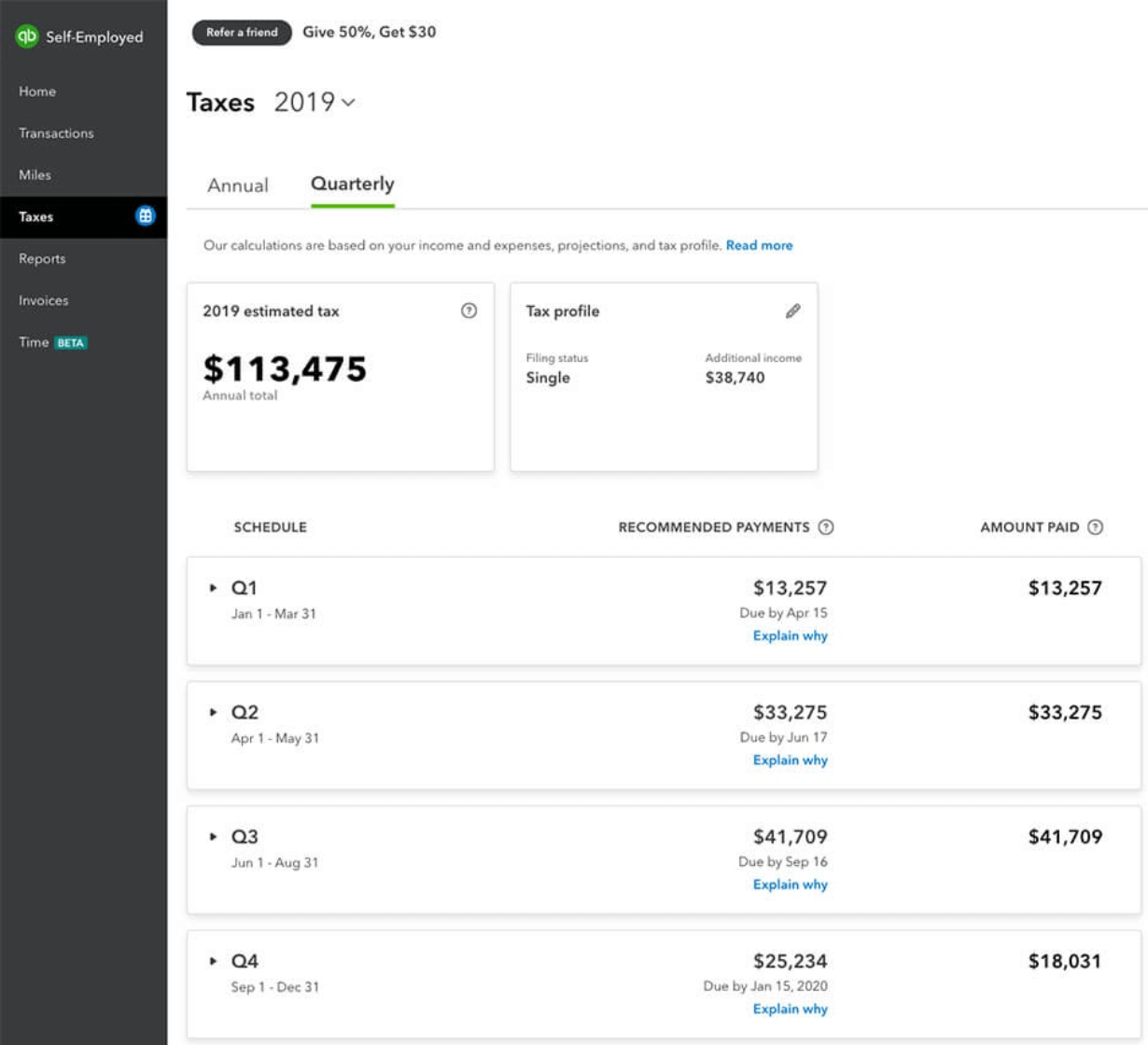This screenshot has height=1045, width=1148.
Task: Expand the Q2 schedule row
Action: tap(215, 713)
